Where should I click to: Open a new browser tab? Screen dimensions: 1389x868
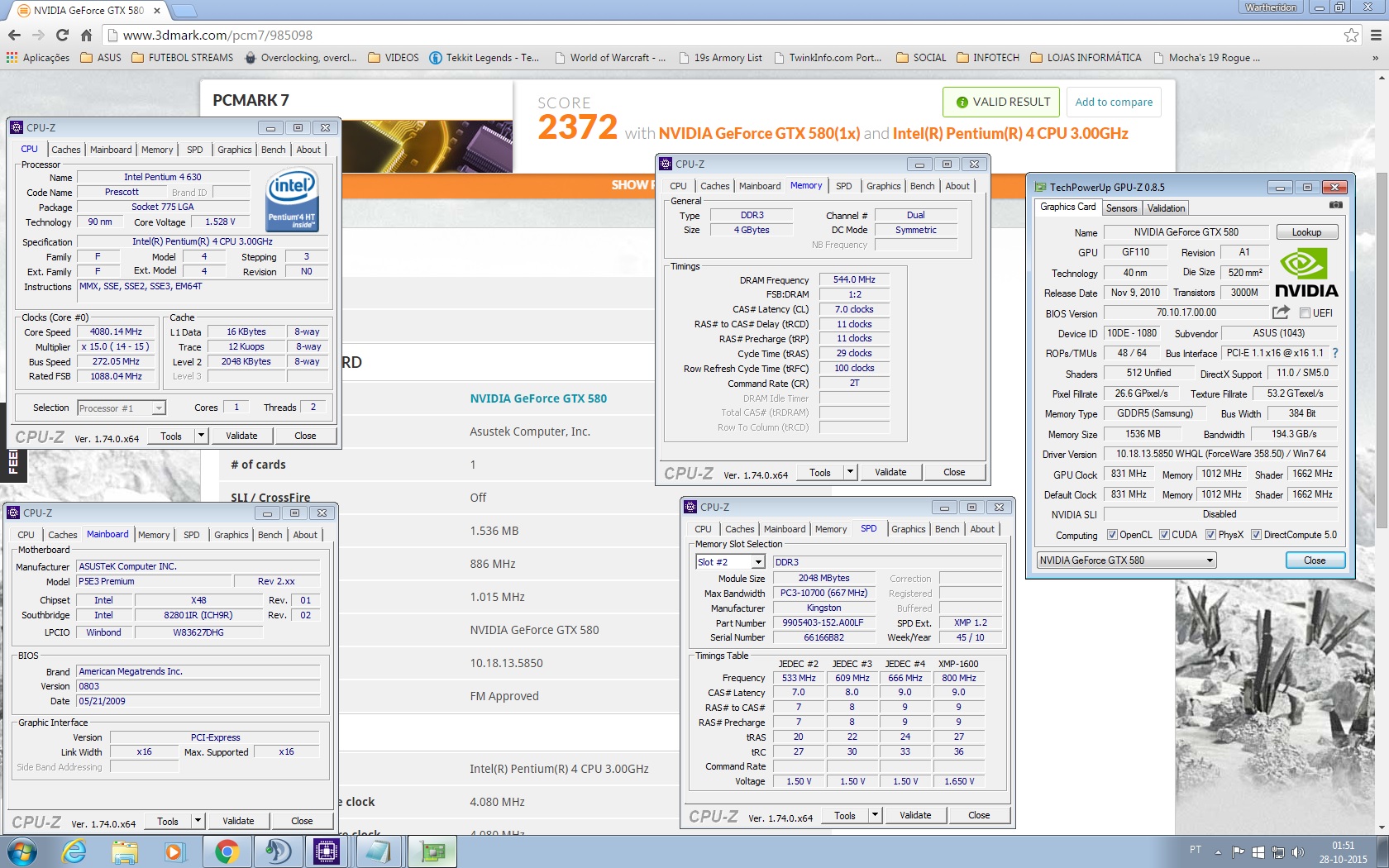[184, 11]
